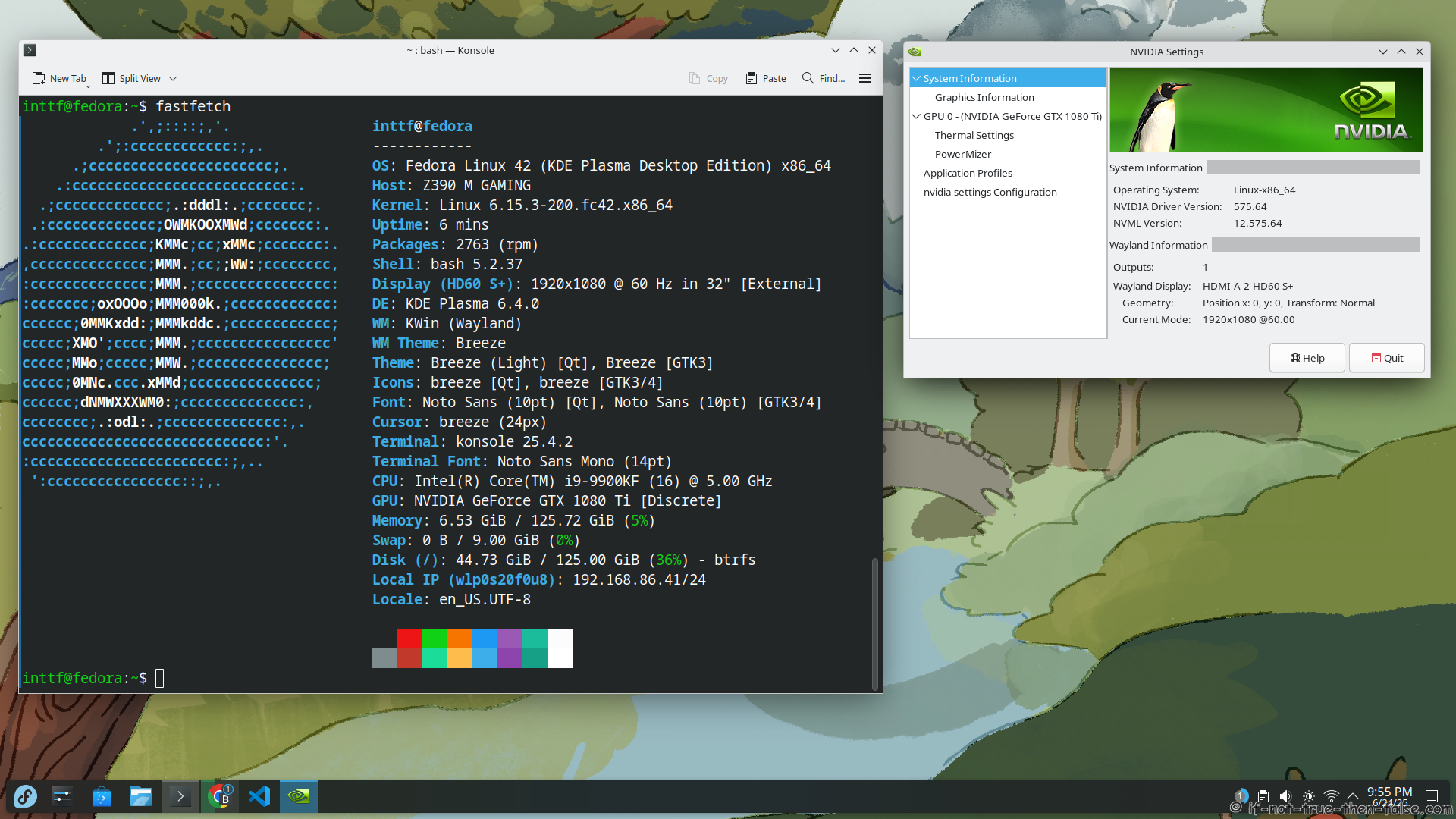Click the DE: KDE Plasma 6.4.0 line
Screen dimensions: 1456x819
click(x=455, y=303)
